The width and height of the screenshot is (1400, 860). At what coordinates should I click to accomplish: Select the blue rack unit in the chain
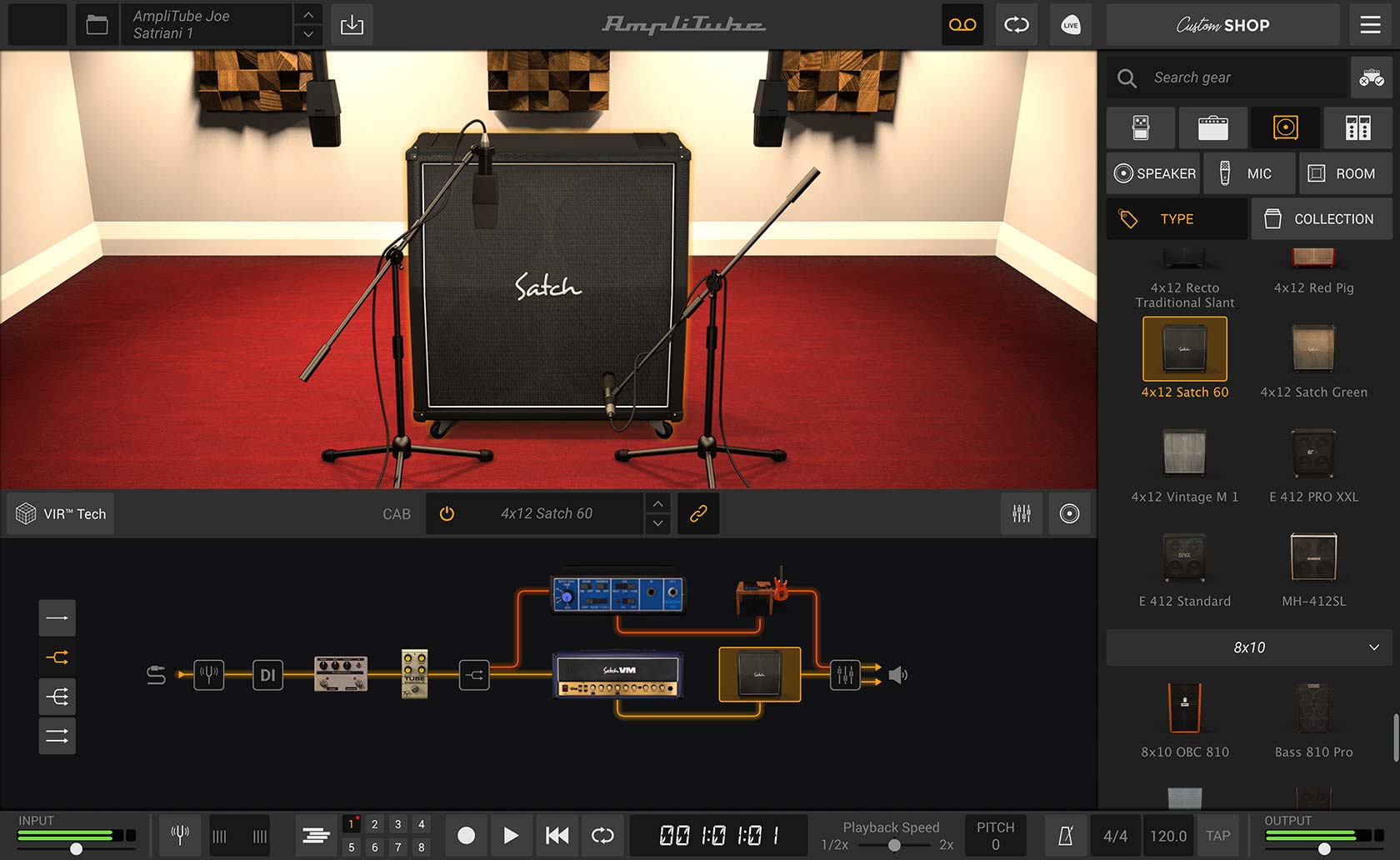coord(617,594)
